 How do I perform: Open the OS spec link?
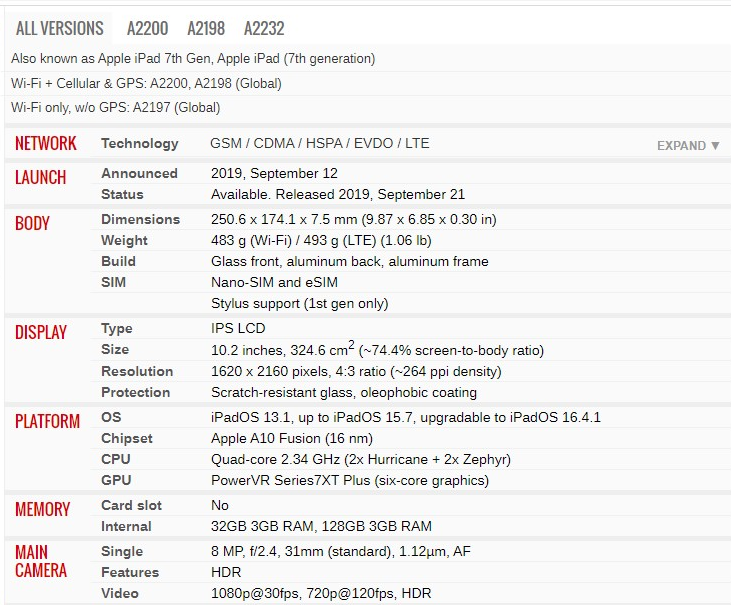tap(111, 417)
